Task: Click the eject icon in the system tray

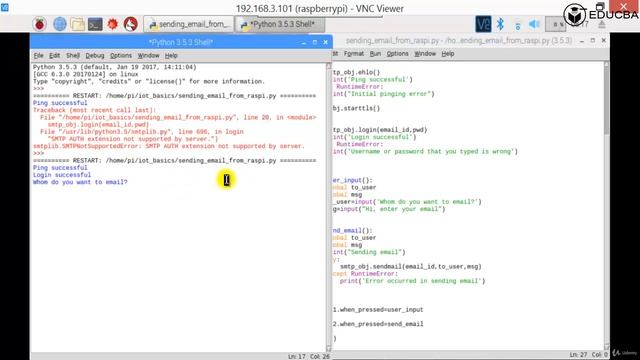Action: click(x=602, y=24)
